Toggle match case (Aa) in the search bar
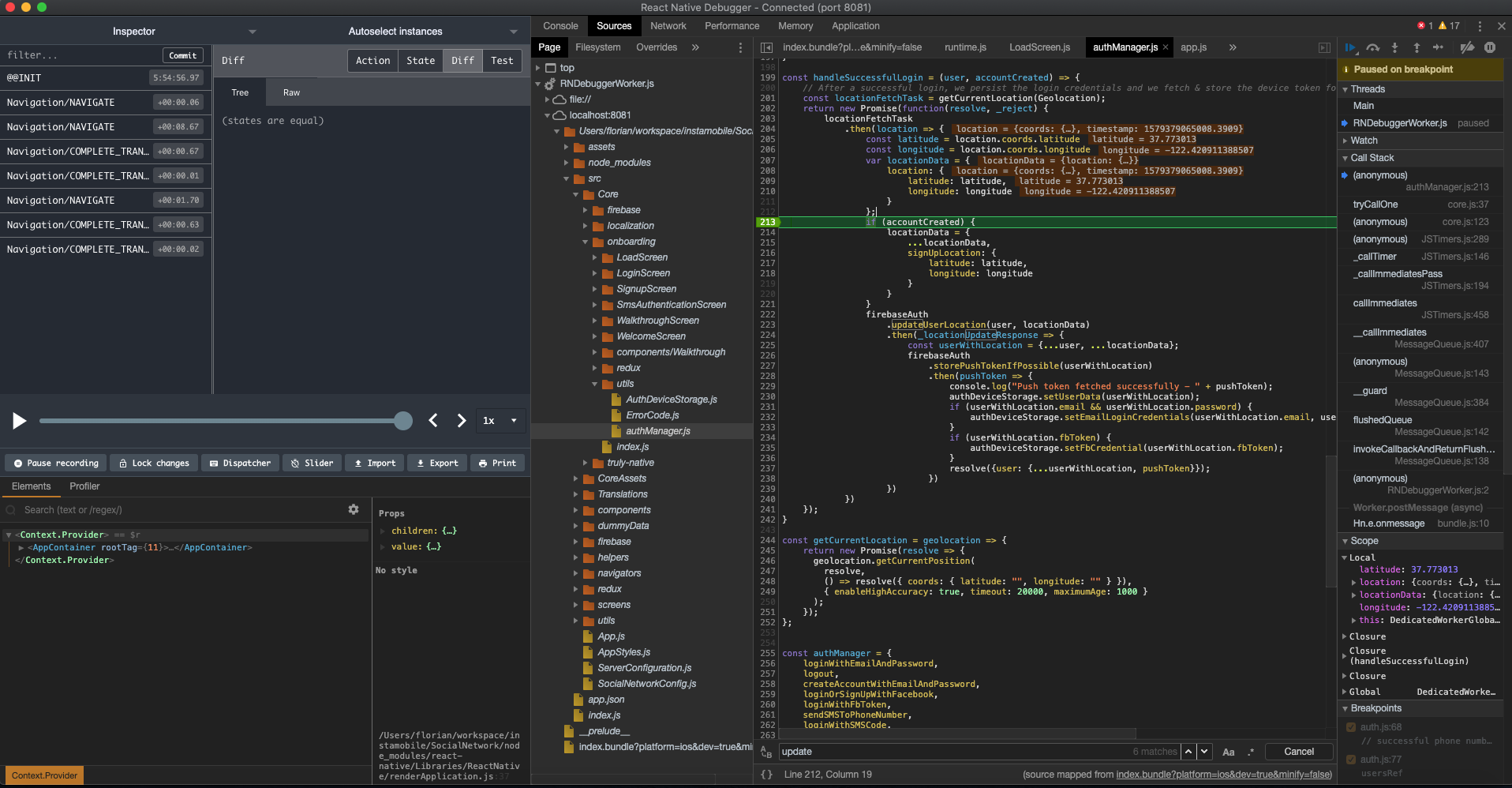 tap(1228, 752)
